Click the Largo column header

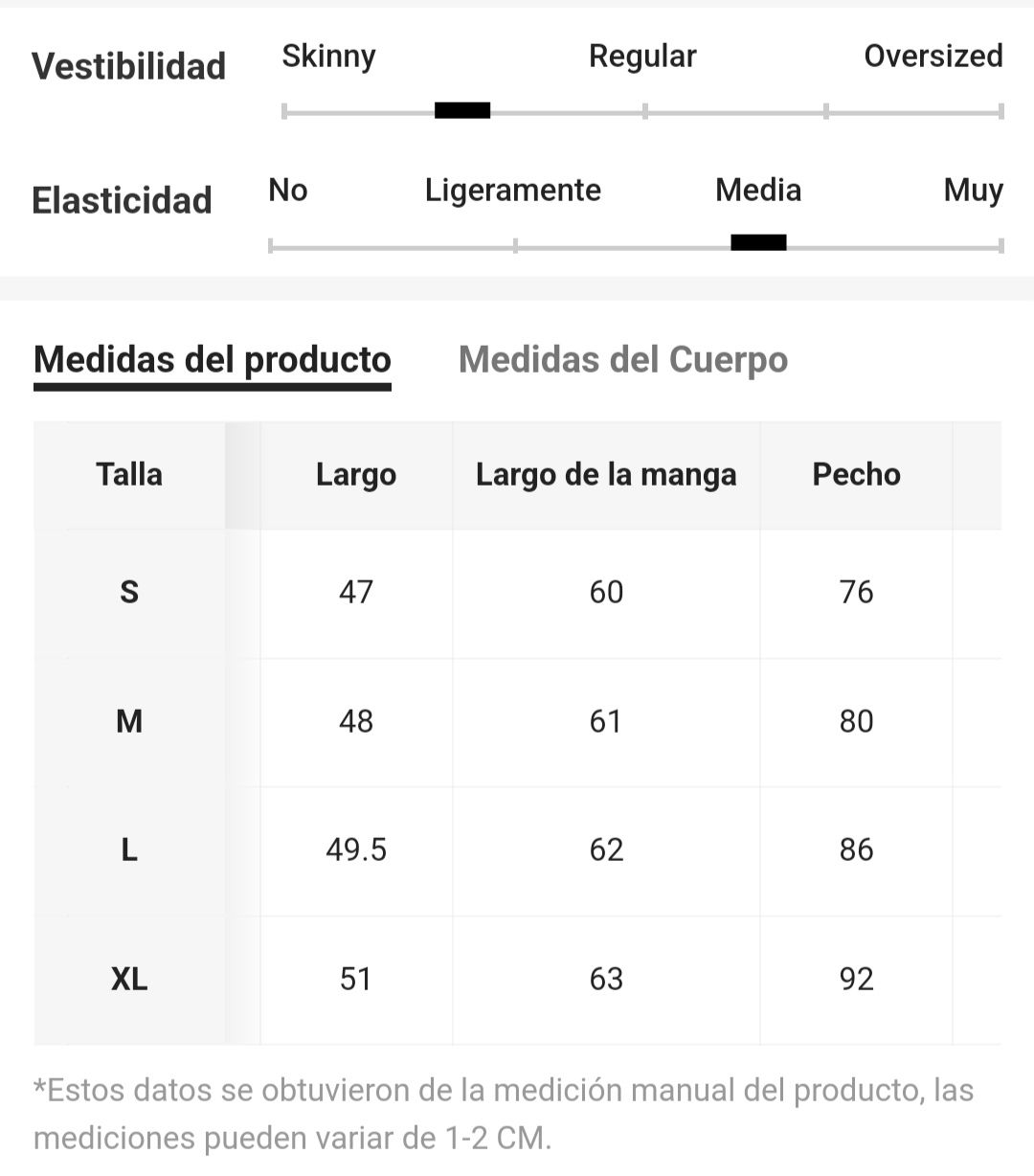(356, 475)
